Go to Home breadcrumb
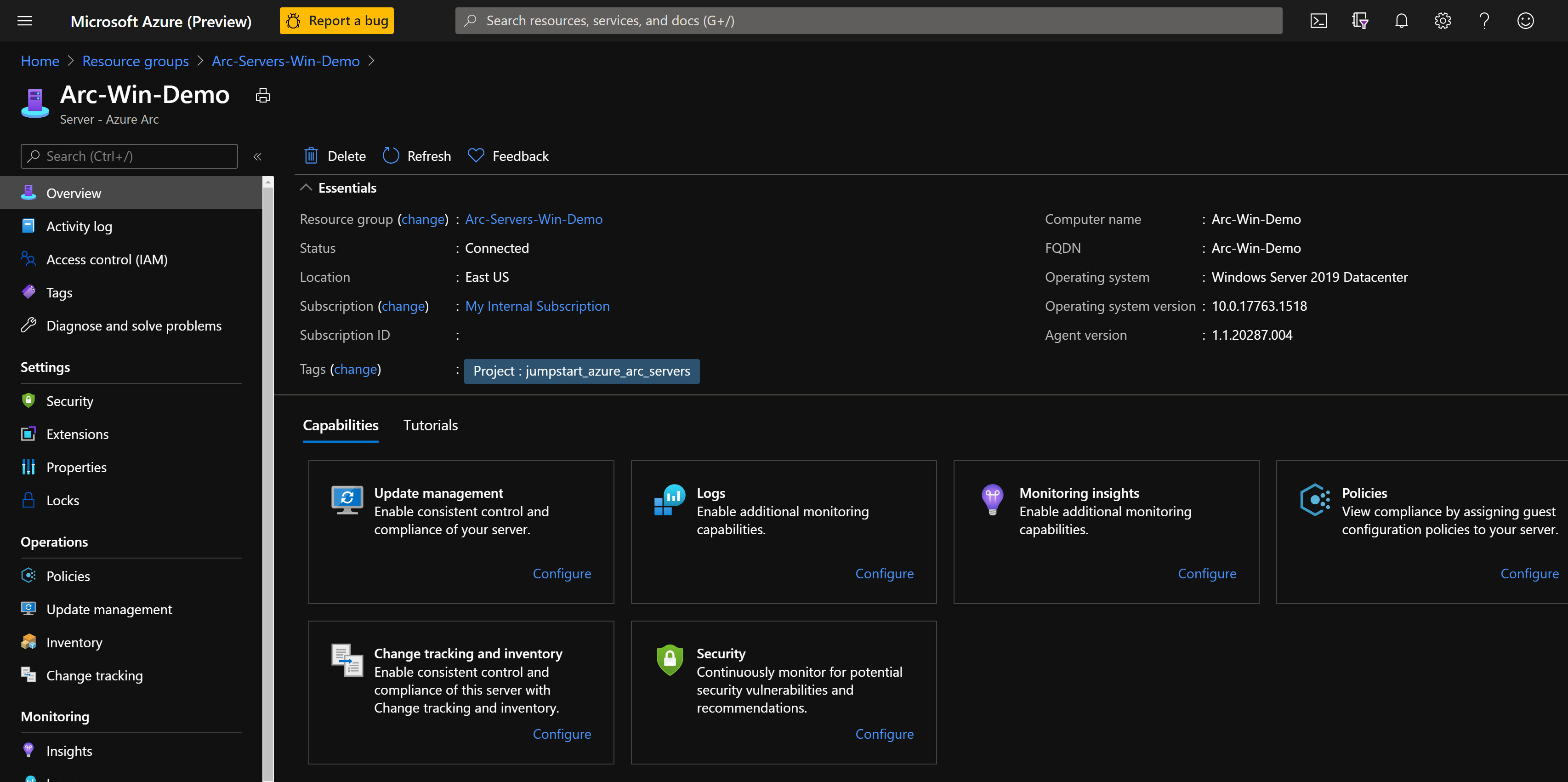 point(40,61)
